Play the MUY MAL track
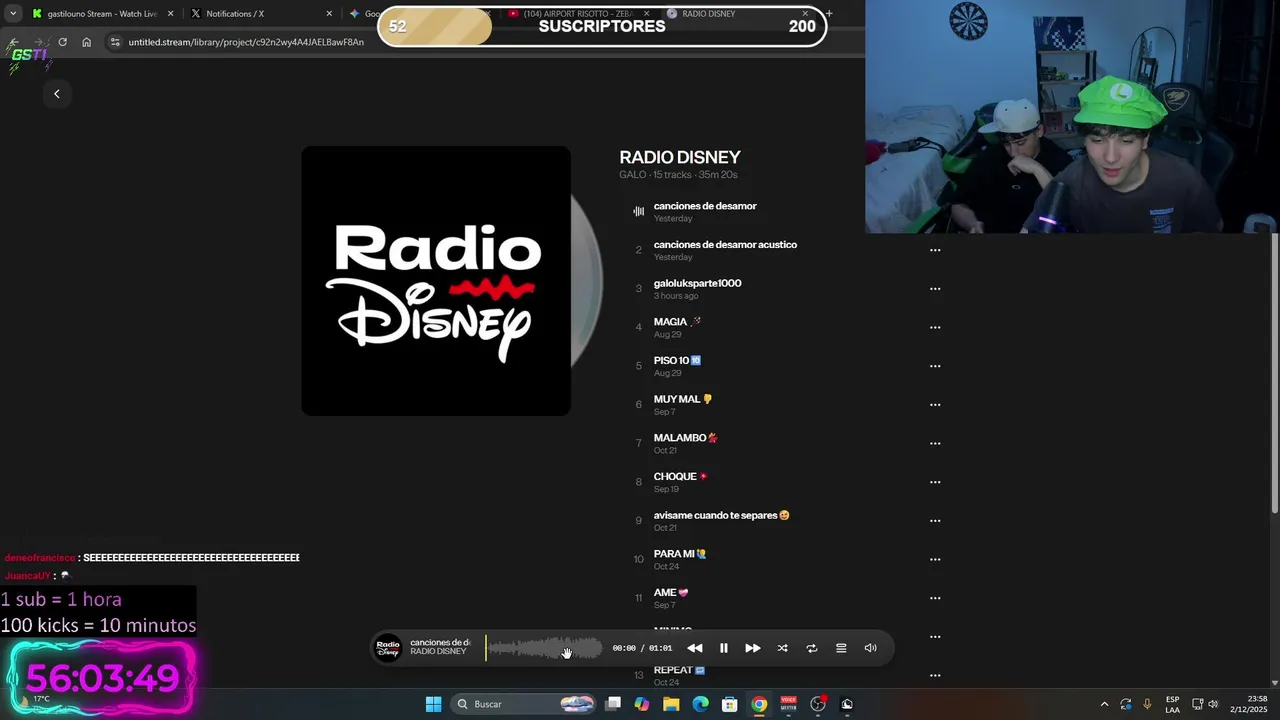 (683, 399)
